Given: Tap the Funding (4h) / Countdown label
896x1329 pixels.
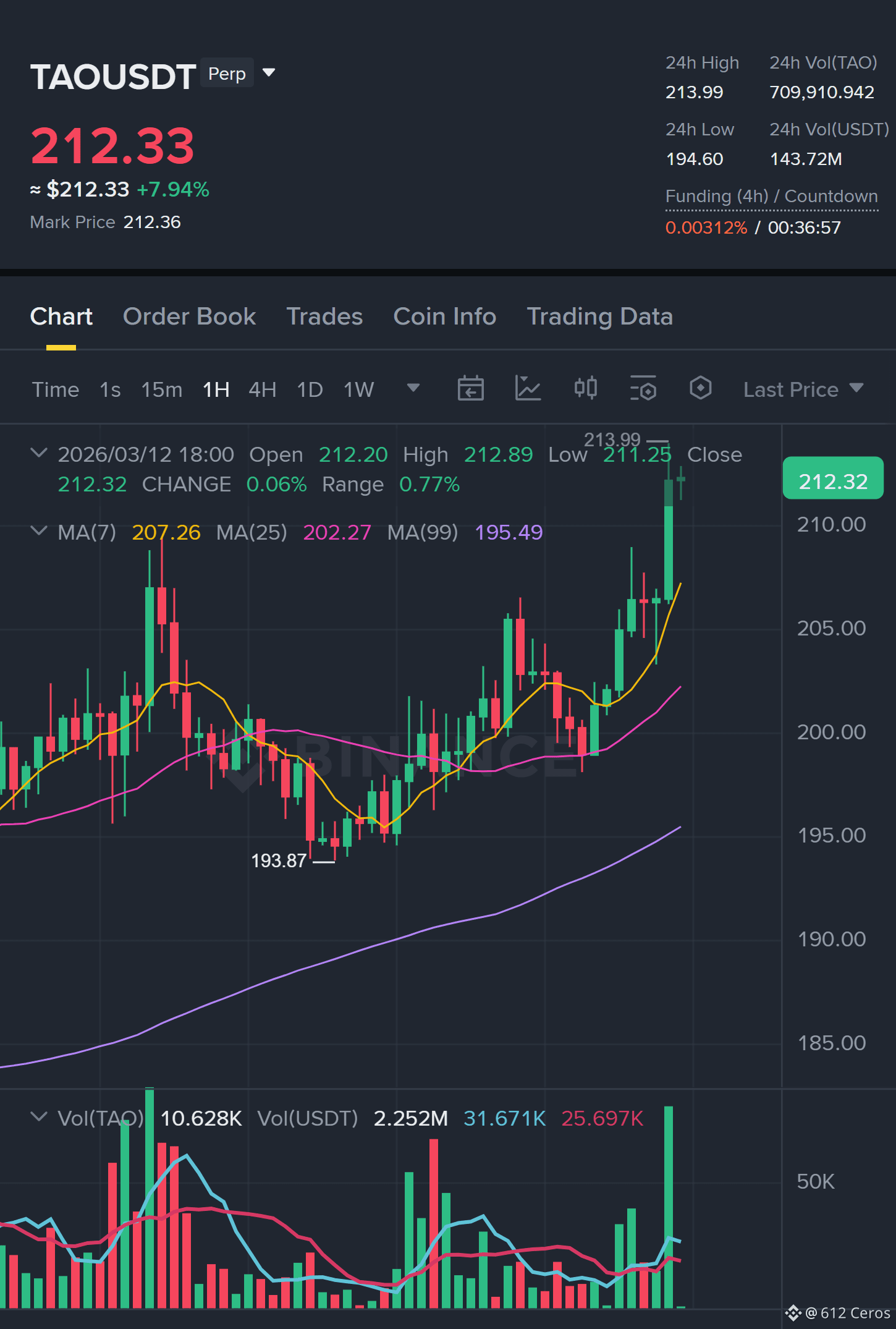Looking at the screenshot, I should pos(771,196).
